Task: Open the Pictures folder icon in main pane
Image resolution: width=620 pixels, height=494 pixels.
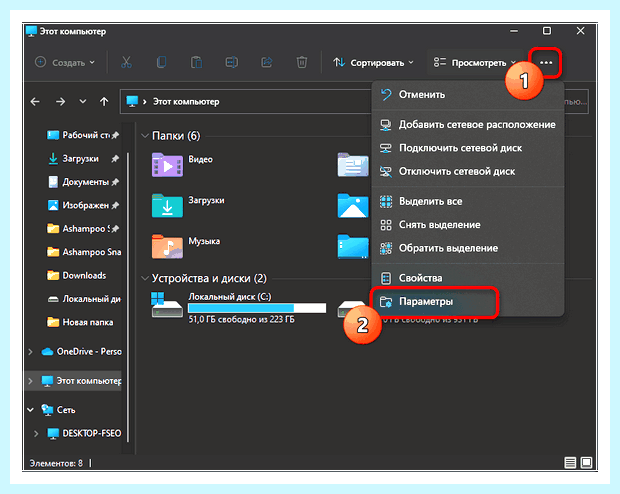Action: click(353, 206)
